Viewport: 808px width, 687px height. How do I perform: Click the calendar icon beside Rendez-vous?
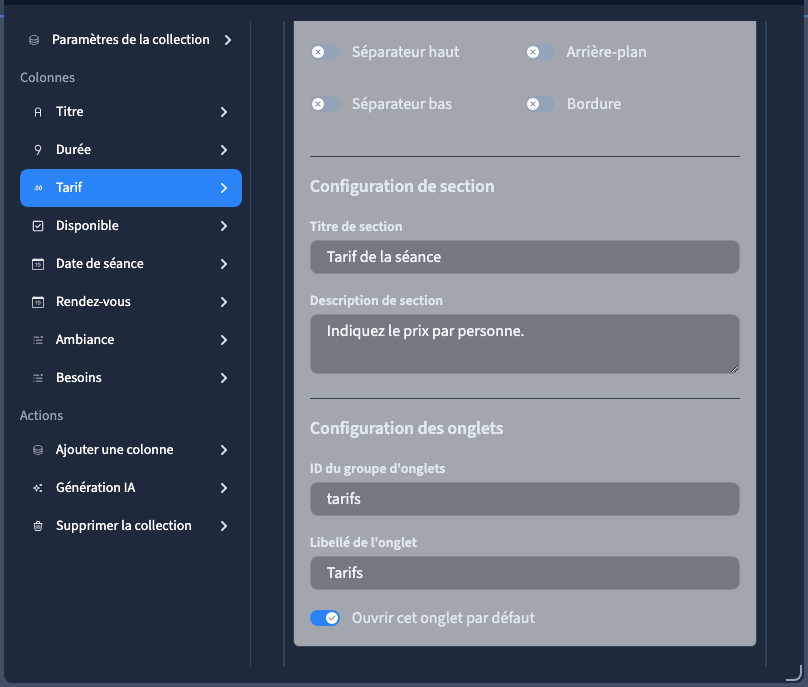click(x=38, y=302)
